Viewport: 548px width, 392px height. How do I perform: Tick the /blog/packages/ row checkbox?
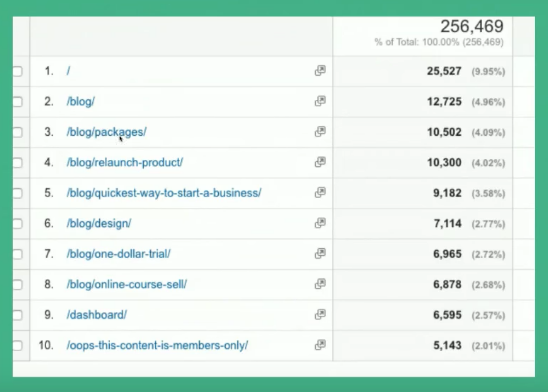tap(17, 132)
